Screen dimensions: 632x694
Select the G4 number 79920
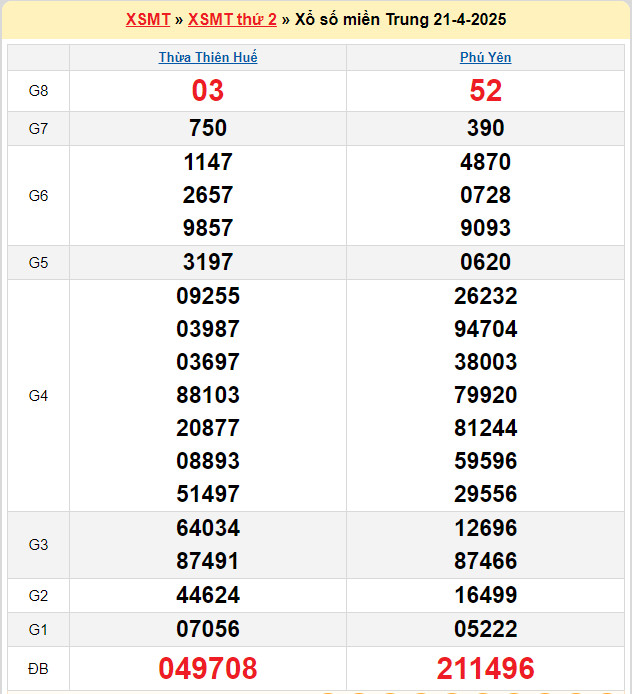tap(486, 395)
